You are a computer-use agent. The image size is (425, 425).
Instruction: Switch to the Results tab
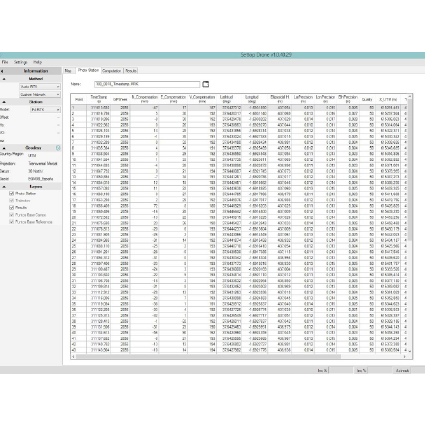click(131, 71)
